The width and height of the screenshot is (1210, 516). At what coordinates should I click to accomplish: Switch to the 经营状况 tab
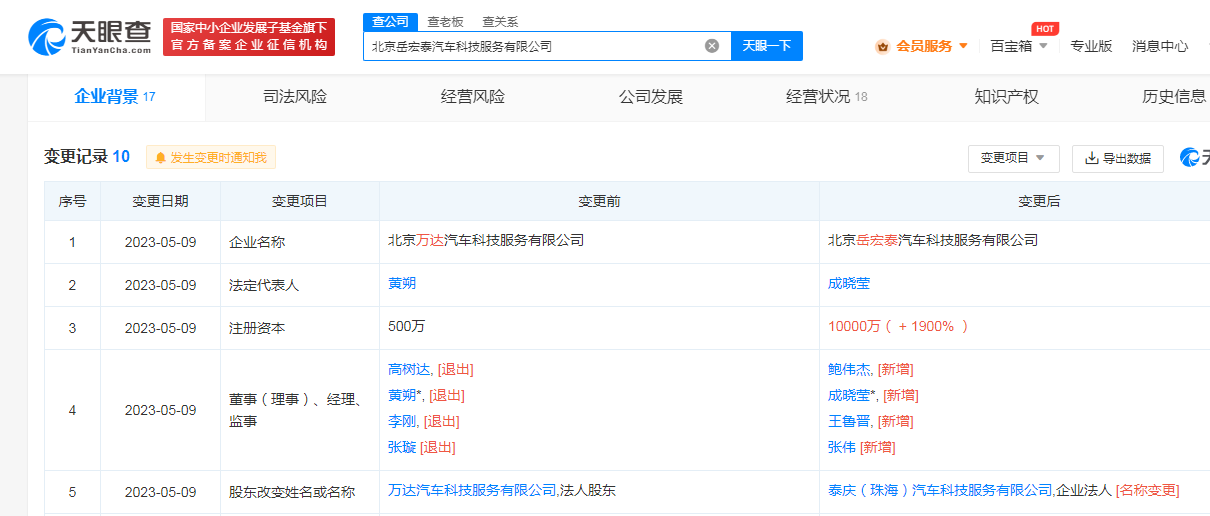pyautogui.click(x=827, y=97)
